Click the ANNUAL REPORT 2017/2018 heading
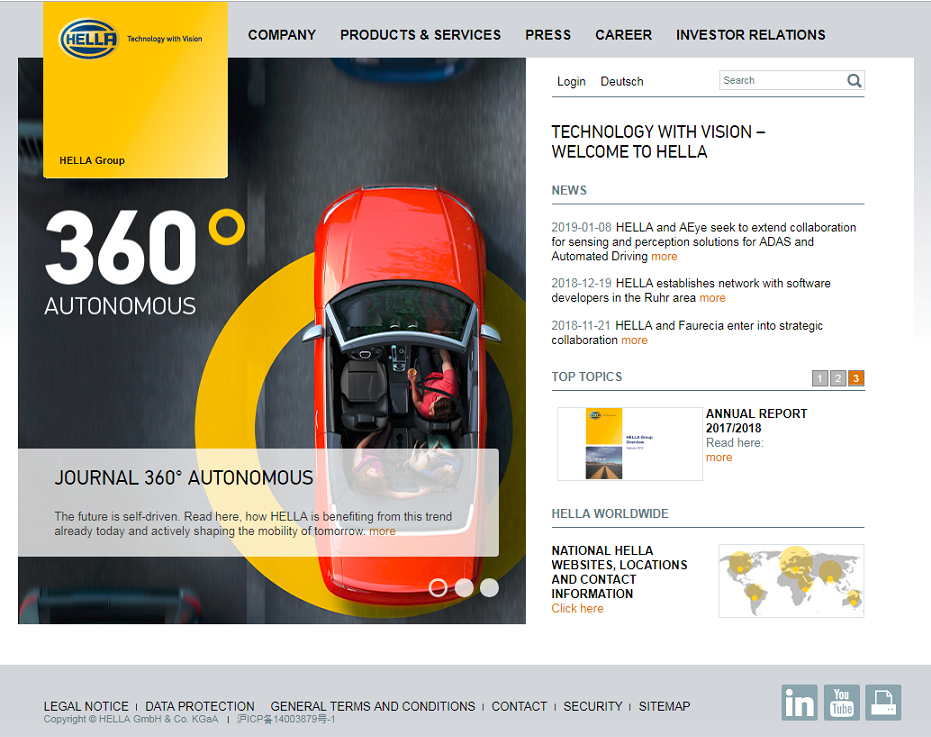This screenshot has height=737, width=931. pos(756,420)
